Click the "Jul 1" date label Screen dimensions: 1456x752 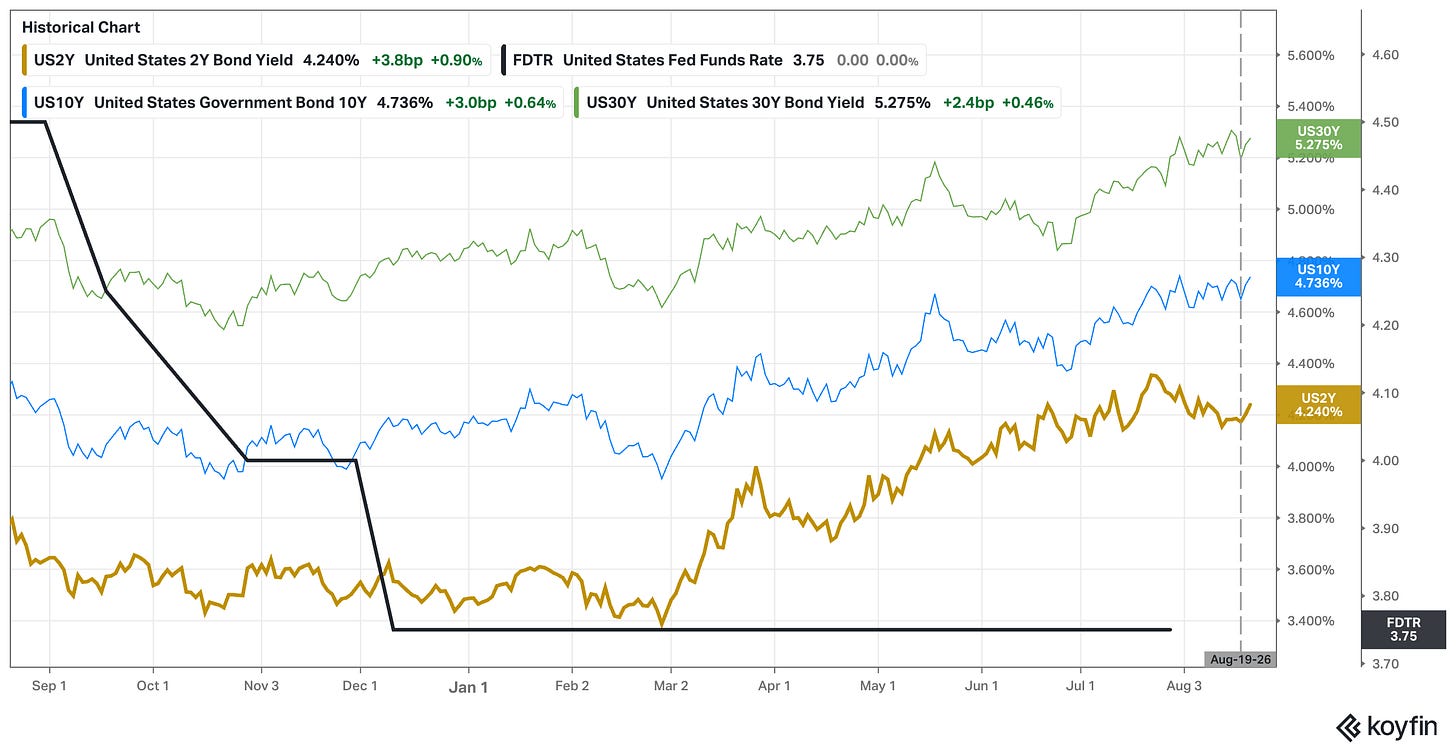pos(1080,686)
